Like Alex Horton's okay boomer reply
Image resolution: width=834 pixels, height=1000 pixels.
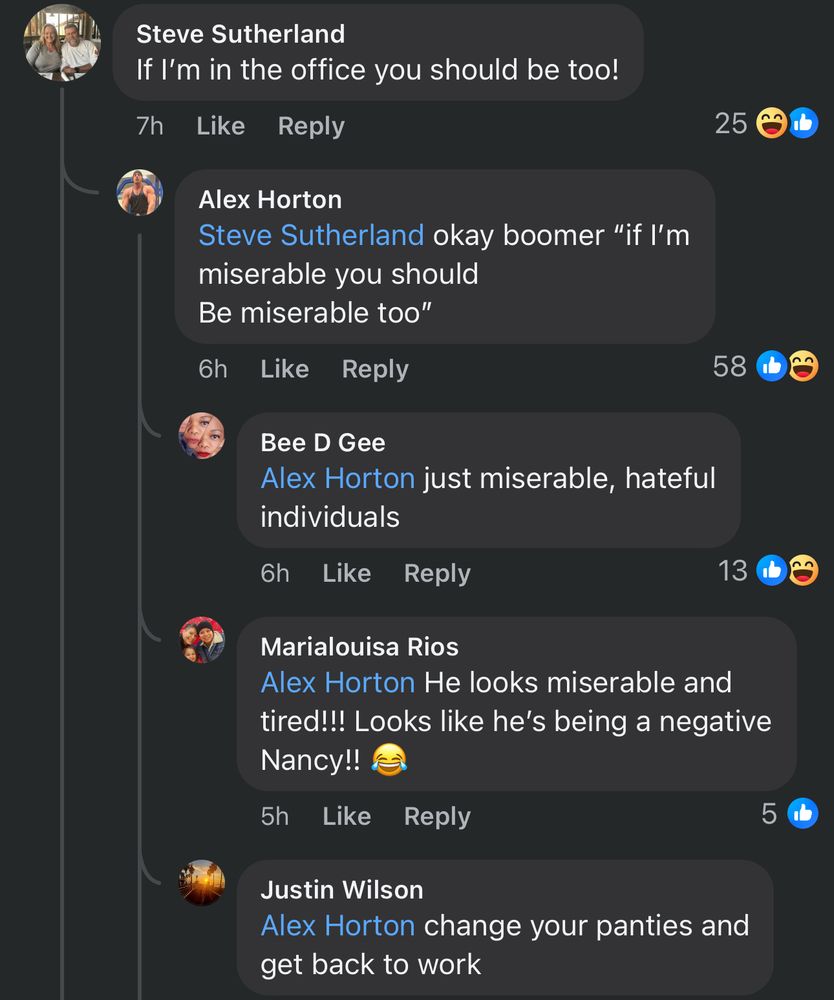pyautogui.click(x=284, y=369)
